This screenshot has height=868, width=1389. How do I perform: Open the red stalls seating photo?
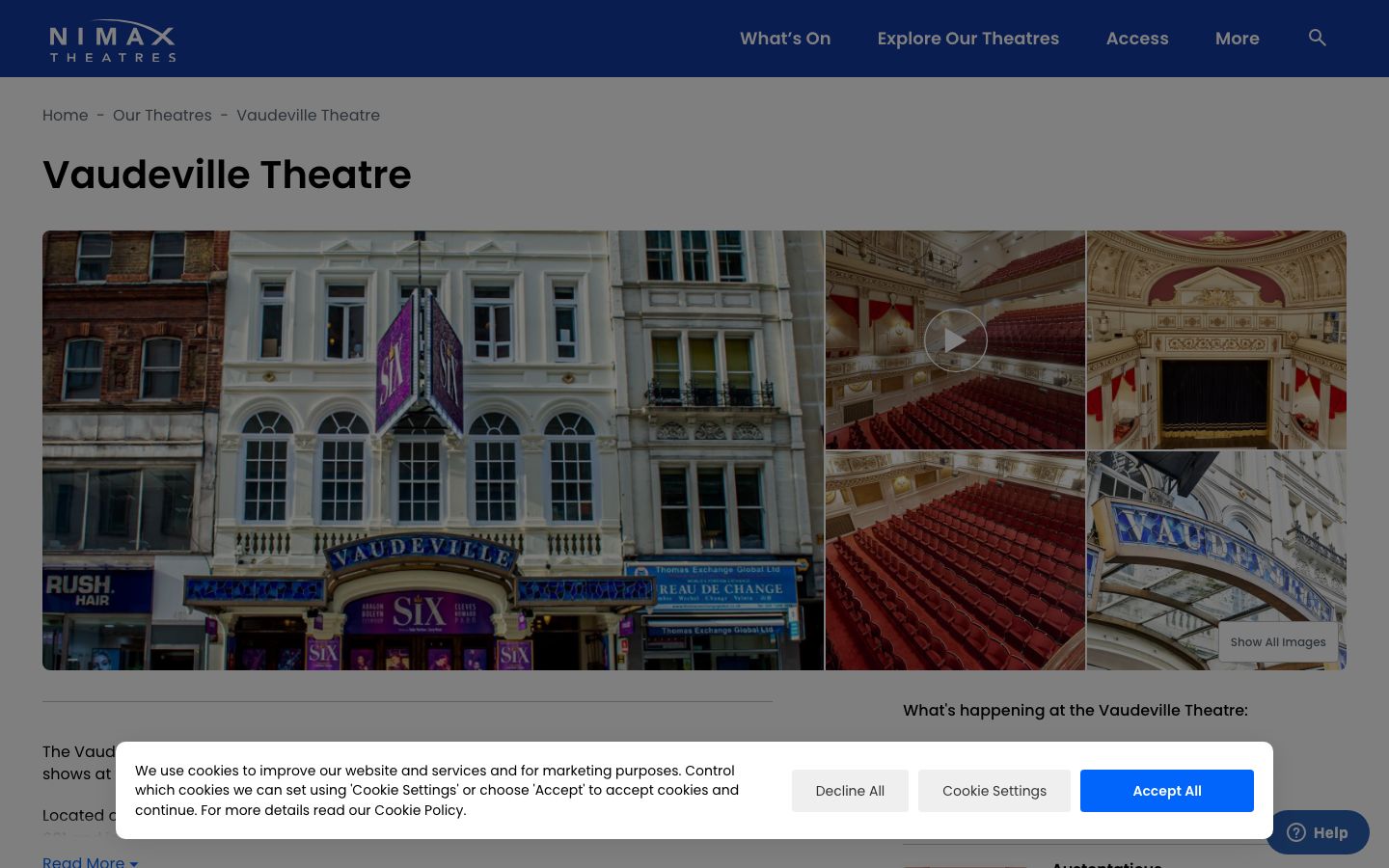click(955, 561)
